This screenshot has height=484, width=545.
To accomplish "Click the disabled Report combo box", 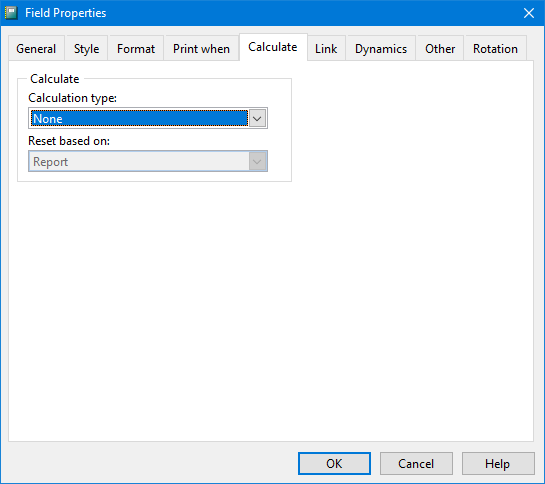I will pyautogui.click(x=148, y=161).
